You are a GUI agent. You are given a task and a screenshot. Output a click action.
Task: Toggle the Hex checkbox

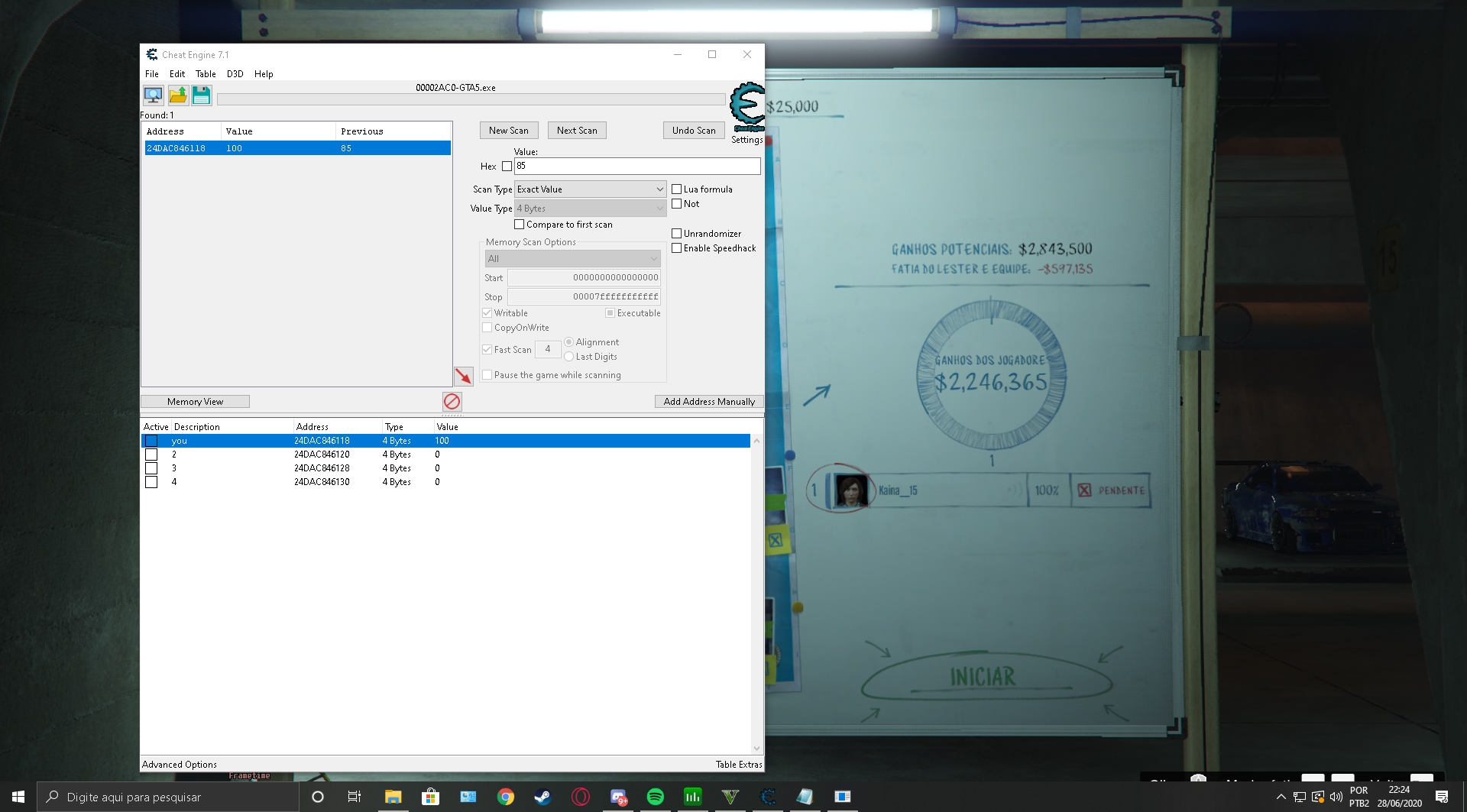point(507,167)
